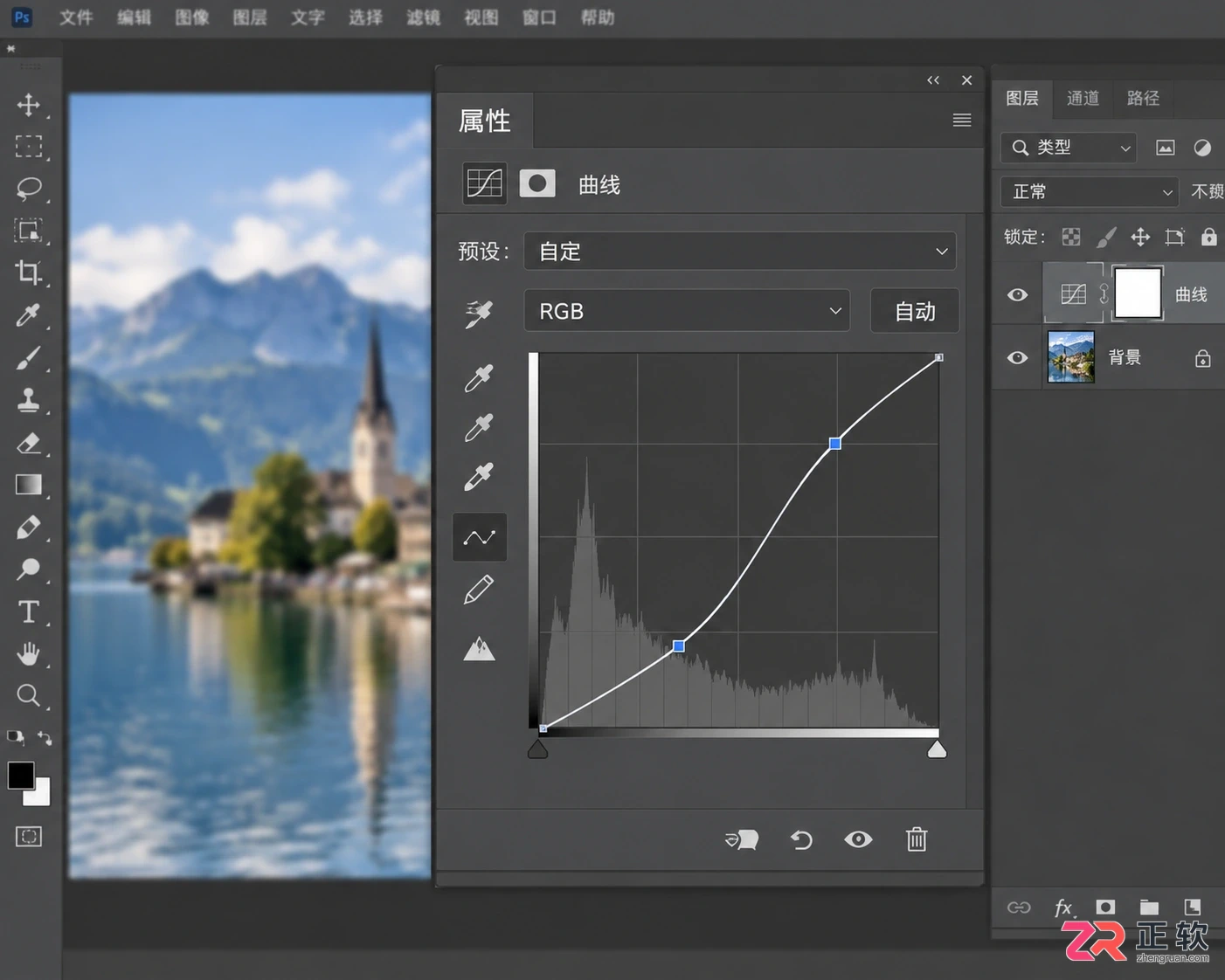Click the black point input slider triangle

pos(538,749)
